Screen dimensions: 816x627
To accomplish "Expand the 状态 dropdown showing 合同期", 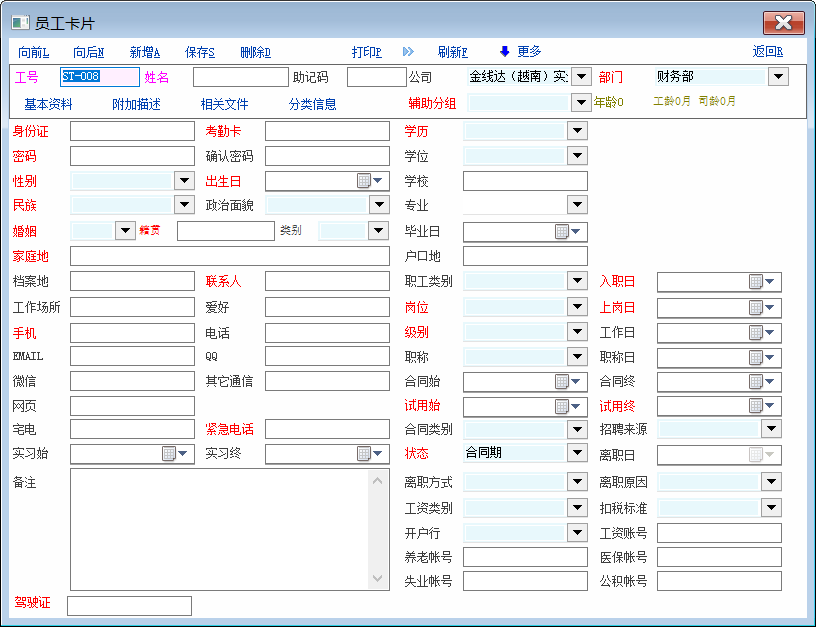I will [x=577, y=453].
